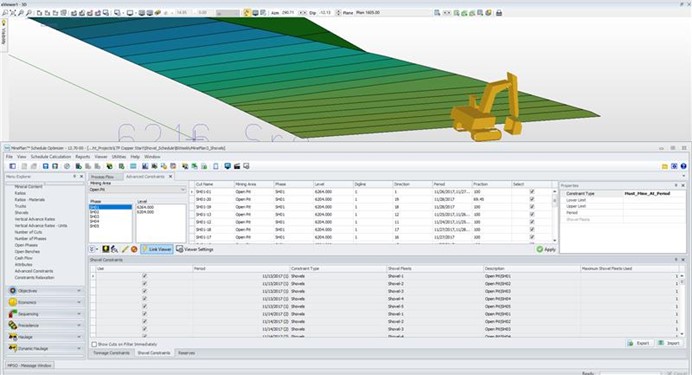Toggle Select checkbox for cut SH01-12
The height and width of the screenshot is (375, 692).
pos(532,222)
